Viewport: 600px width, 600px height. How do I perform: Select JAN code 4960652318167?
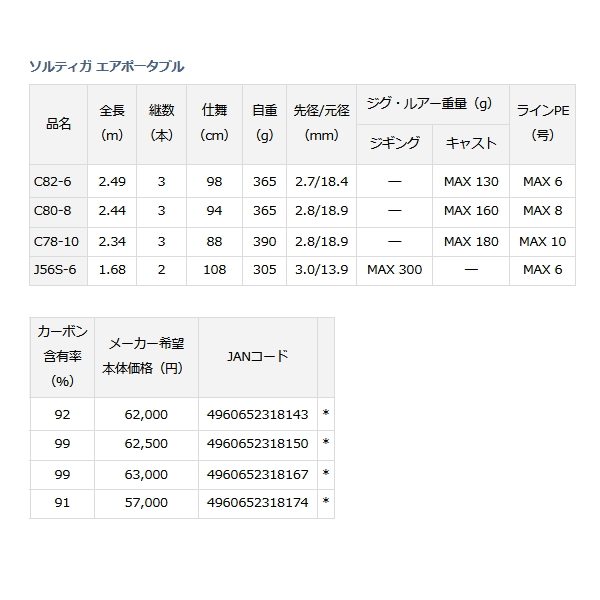258,474
